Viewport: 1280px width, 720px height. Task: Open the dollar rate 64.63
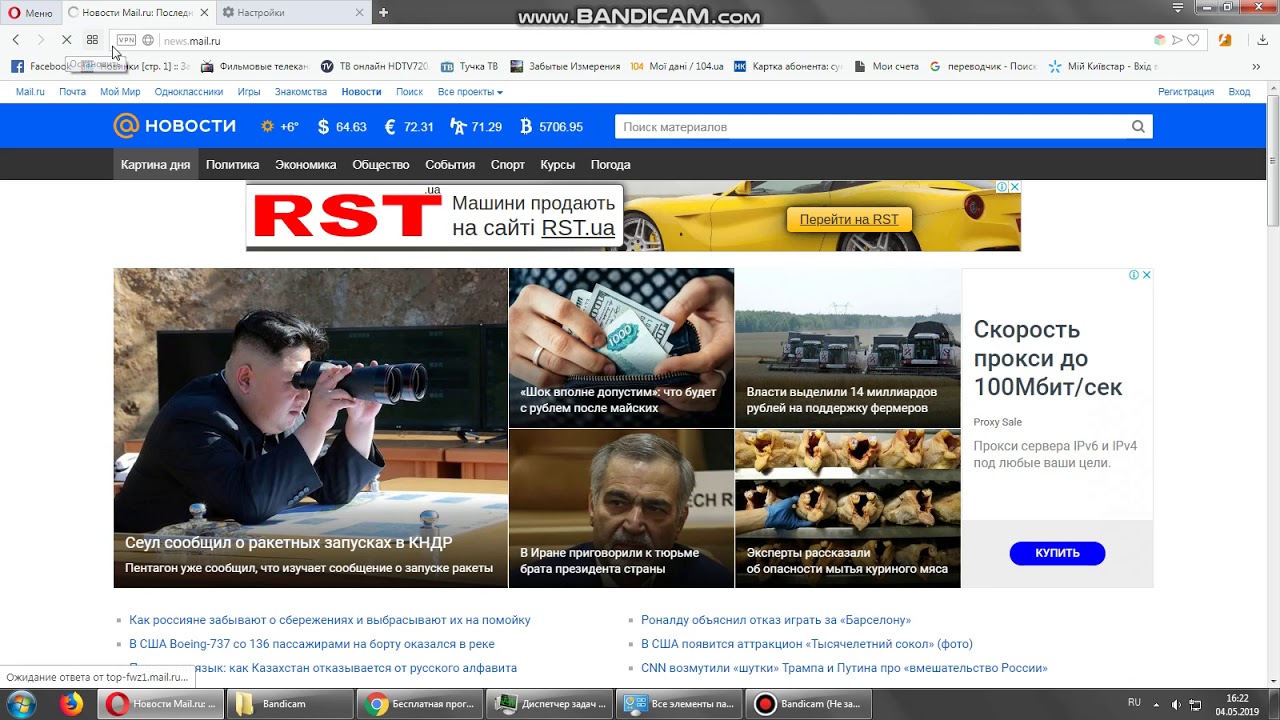coord(342,127)
